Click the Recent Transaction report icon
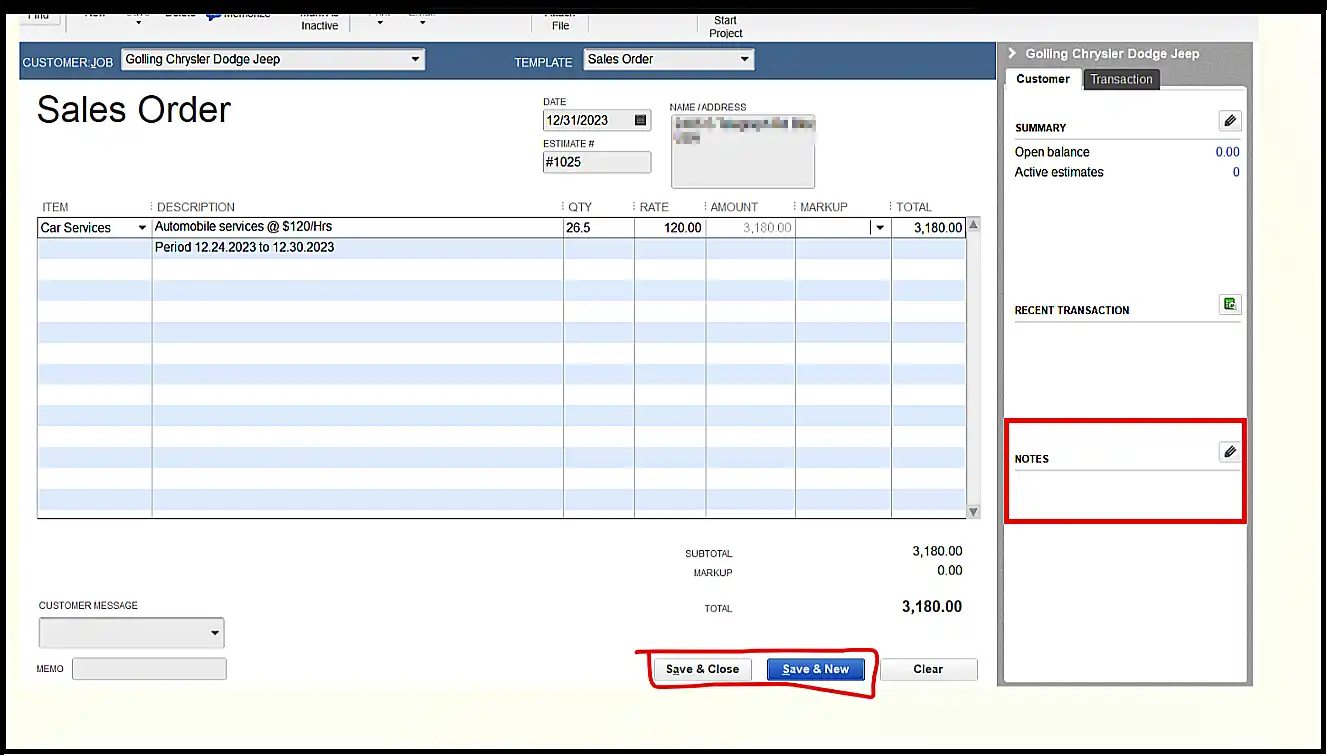 (1230, 304)
